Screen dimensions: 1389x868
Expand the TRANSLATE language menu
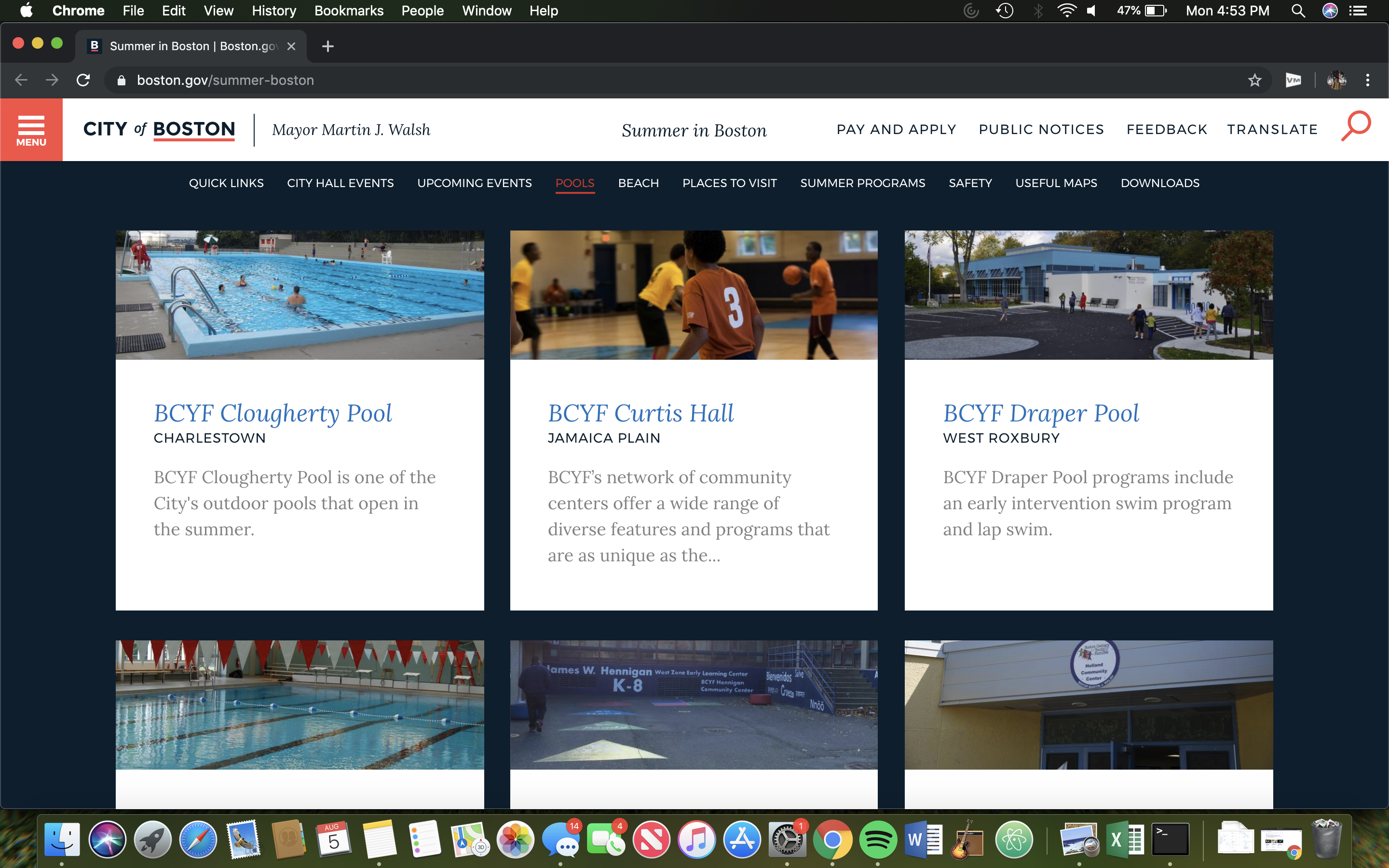[x=1272, y=130]
